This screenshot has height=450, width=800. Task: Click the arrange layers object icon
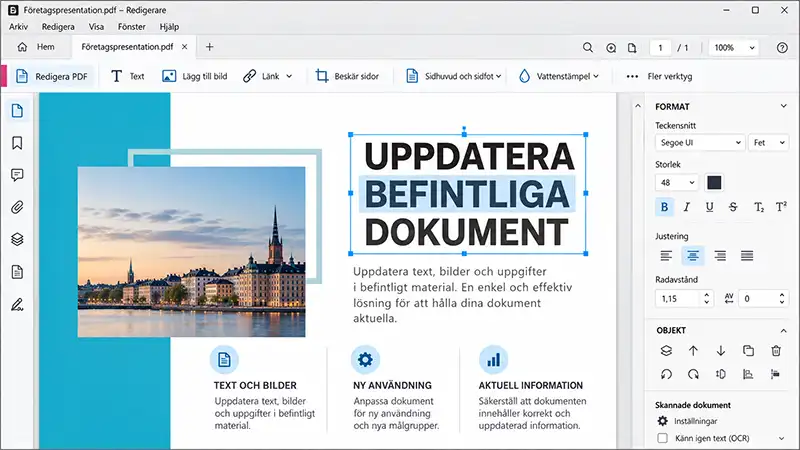click(x=666, y=351)
